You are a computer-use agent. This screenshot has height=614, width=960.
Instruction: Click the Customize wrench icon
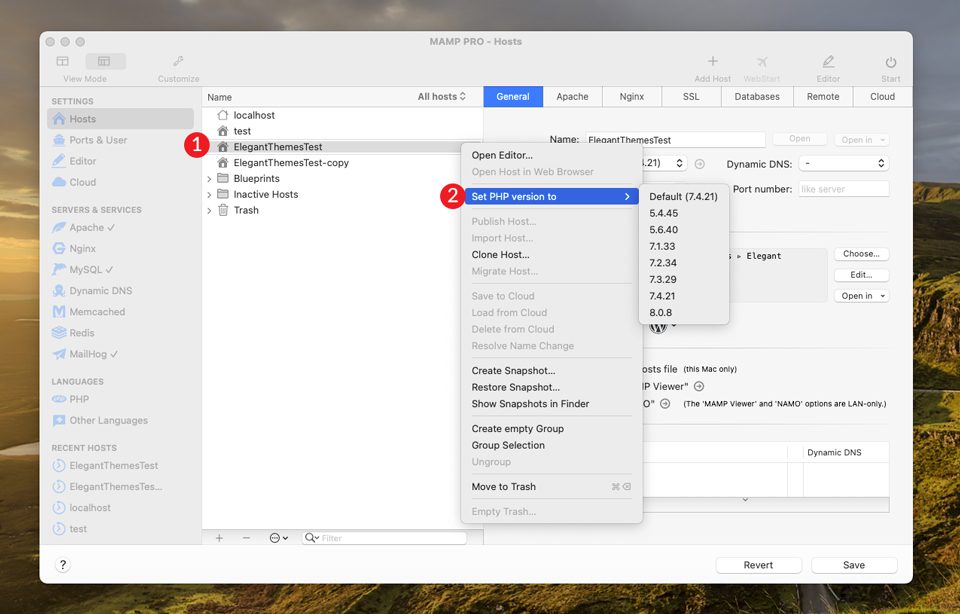(178, 62)
